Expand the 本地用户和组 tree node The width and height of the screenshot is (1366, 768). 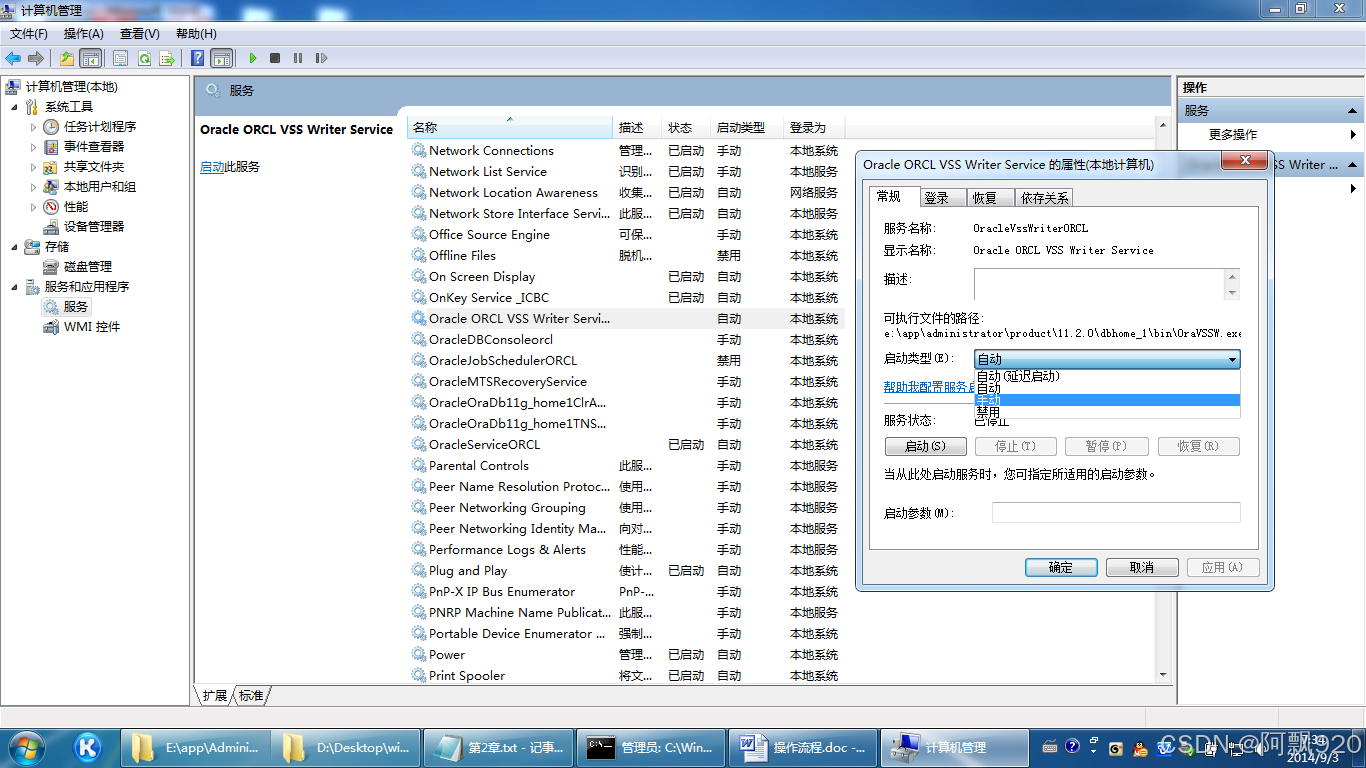click(x=33, y=187)
